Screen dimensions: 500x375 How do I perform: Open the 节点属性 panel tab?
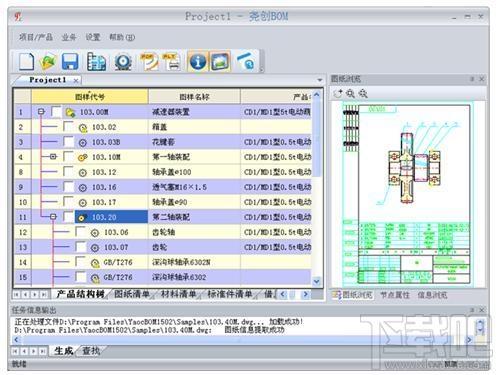[x=395, y=295]
